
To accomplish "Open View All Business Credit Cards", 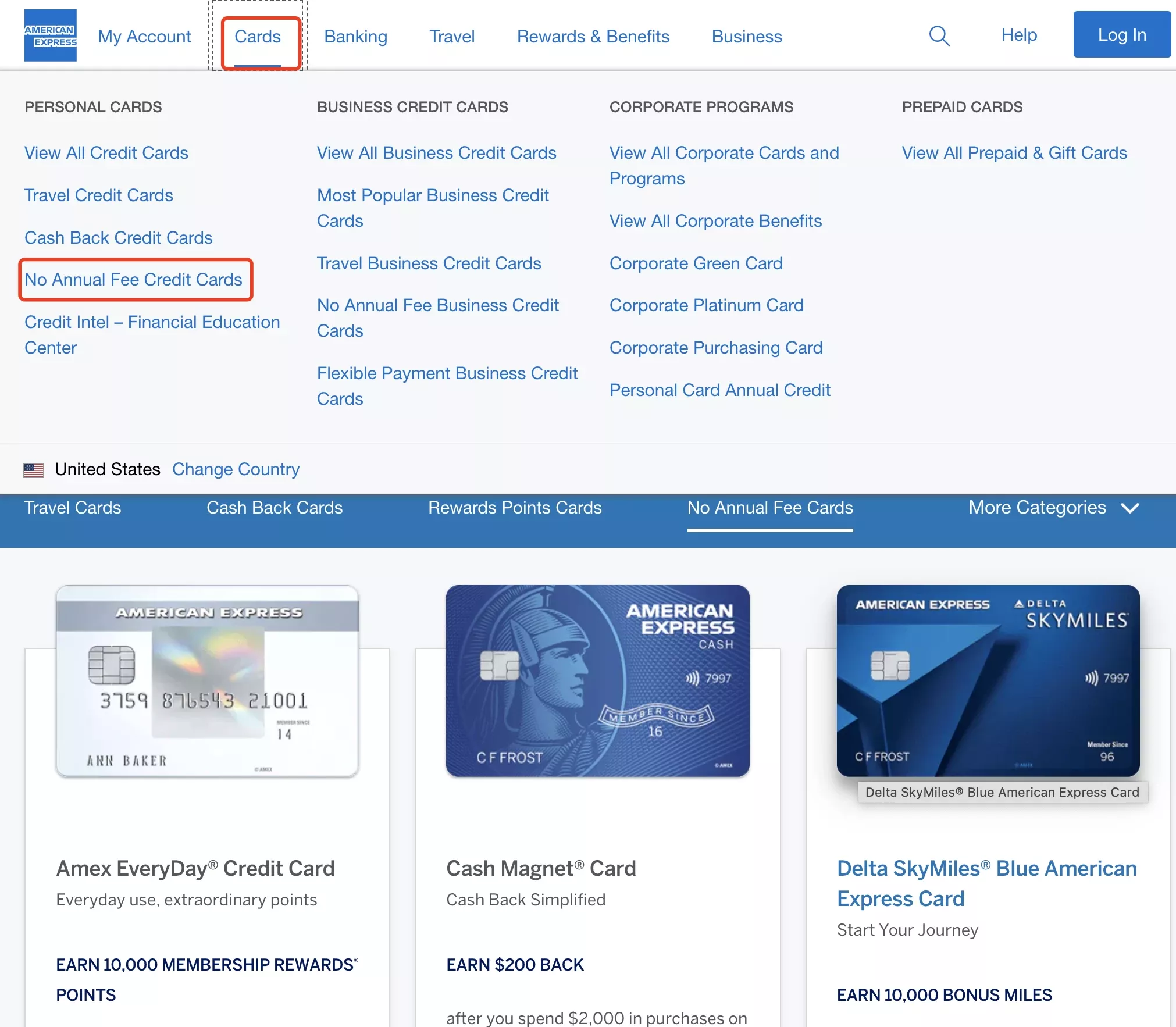I will (436, 152).
